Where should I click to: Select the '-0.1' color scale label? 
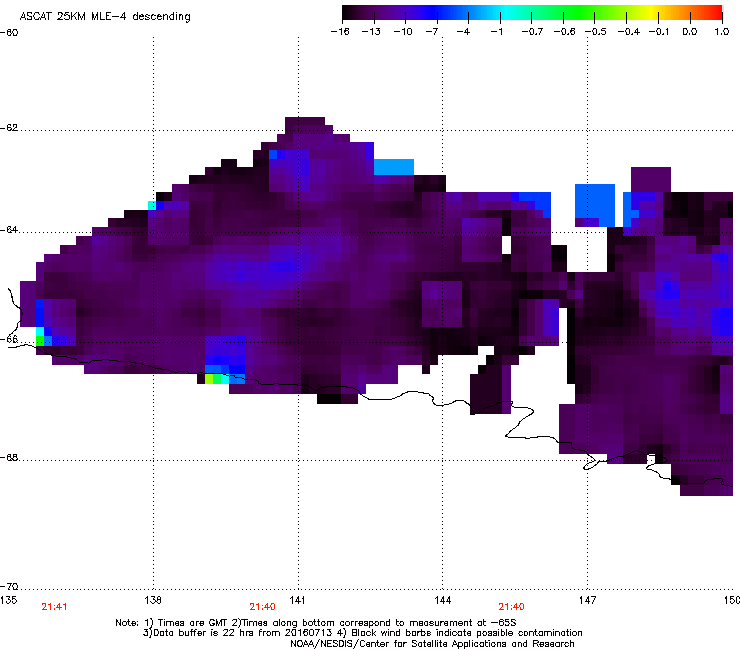pyautogui.click(x=659, y=32)
